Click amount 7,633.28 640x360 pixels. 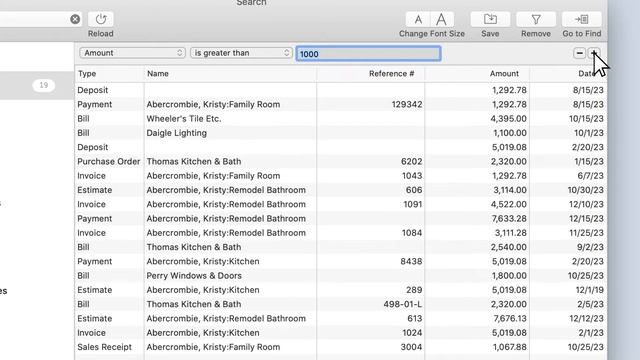coord(509,219)
